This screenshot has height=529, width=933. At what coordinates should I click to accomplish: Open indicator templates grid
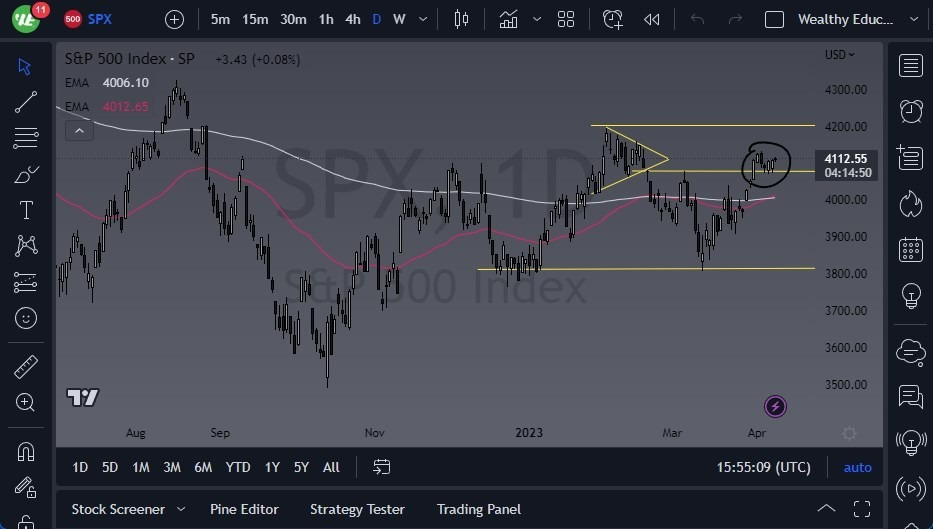(x=566, y=20)
